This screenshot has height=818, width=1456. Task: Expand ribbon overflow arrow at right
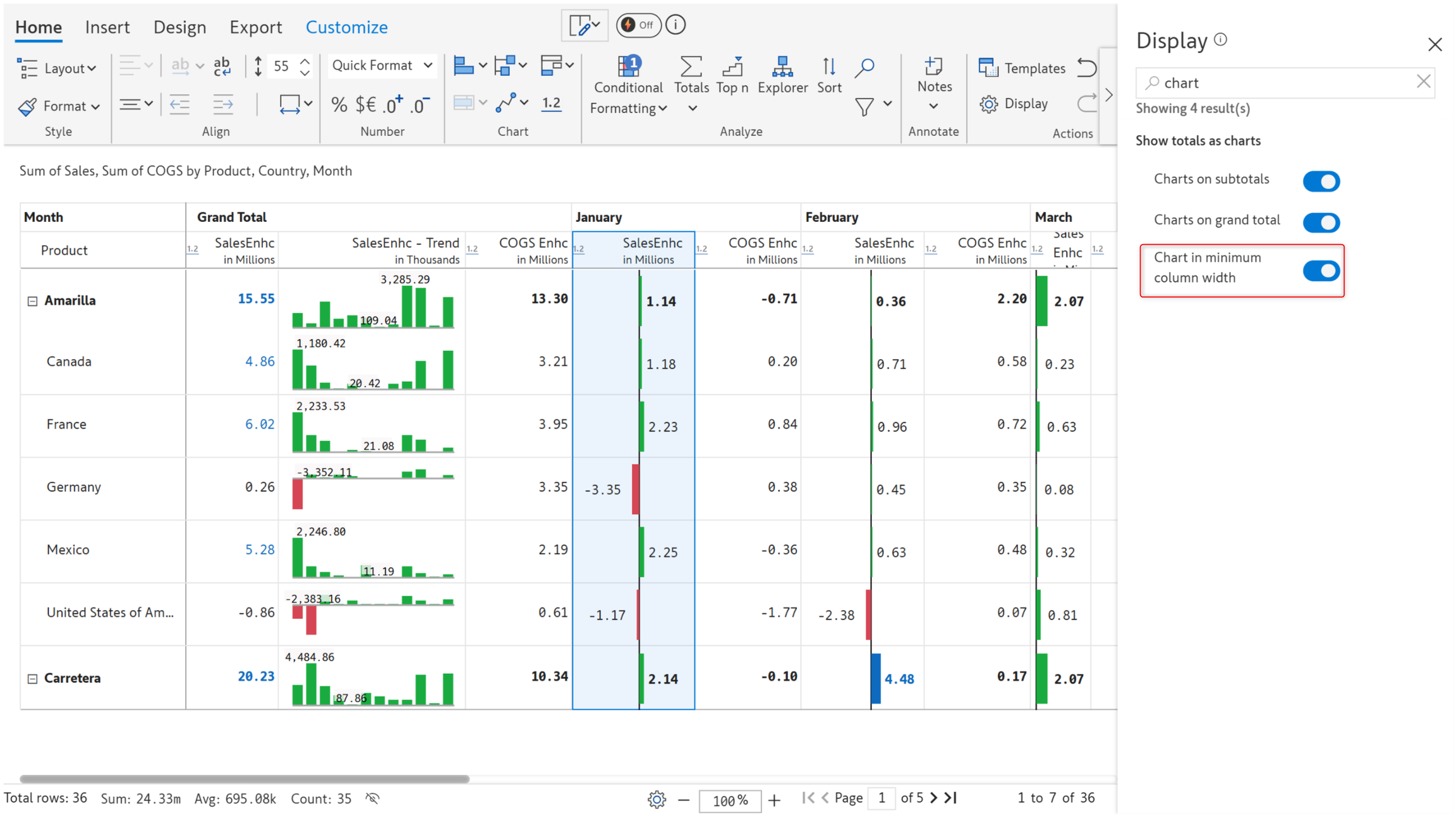tap(1108, 95)
